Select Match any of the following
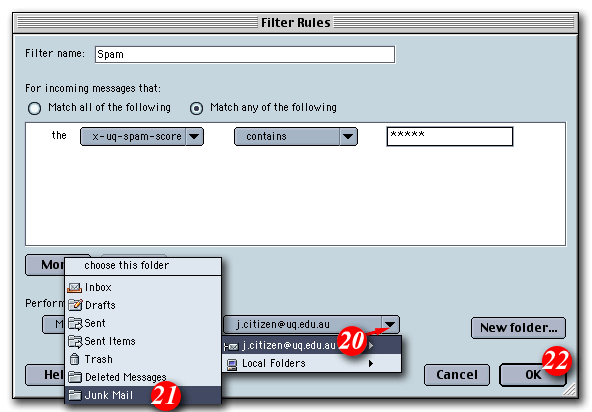Screen dimensions: 592x412 [196, 108]
